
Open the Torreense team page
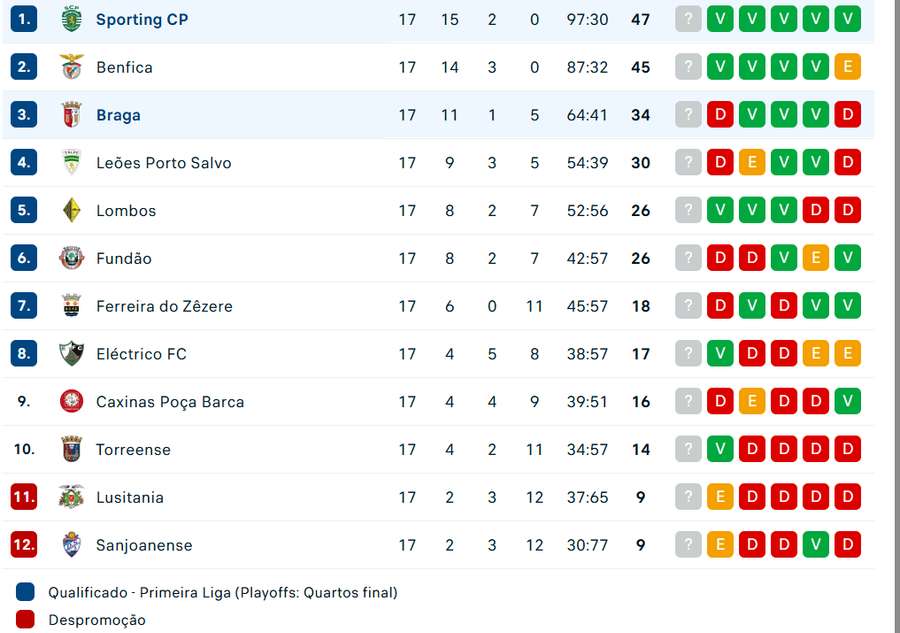tap(133, 450)
